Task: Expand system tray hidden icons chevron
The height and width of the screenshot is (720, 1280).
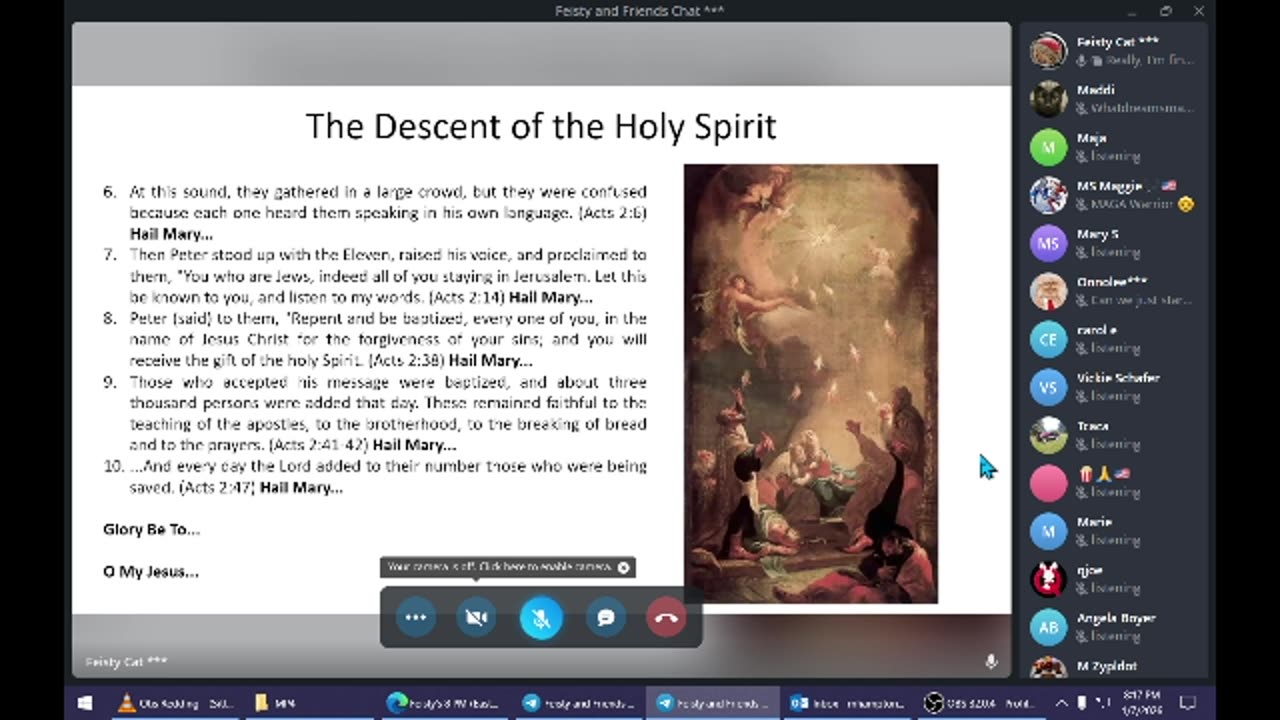Action: pyautogui.click(x=1061, y=703)
